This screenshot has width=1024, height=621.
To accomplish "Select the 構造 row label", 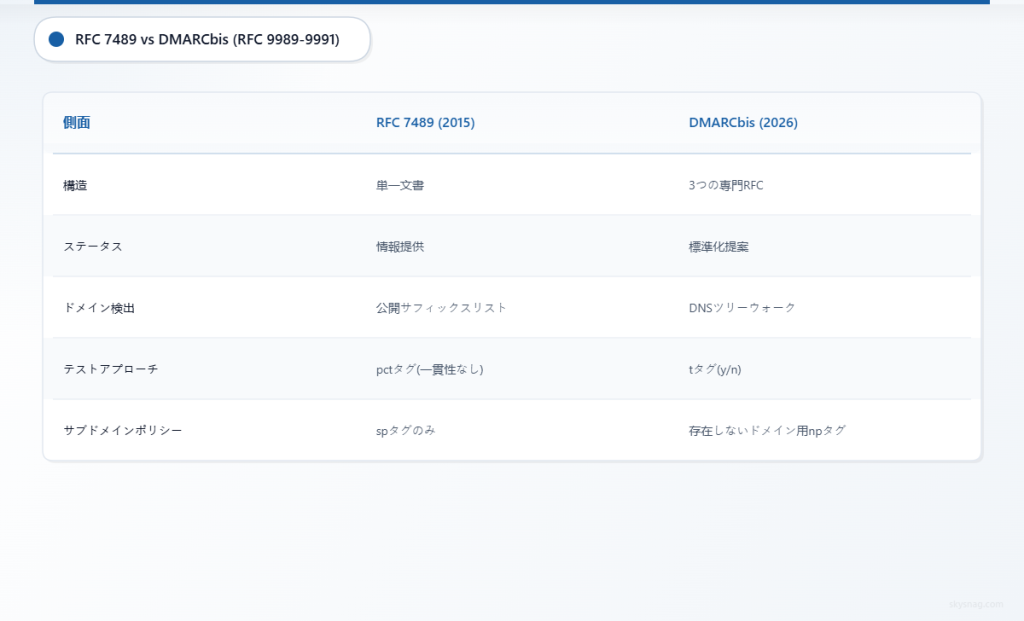I will point(75,185).
